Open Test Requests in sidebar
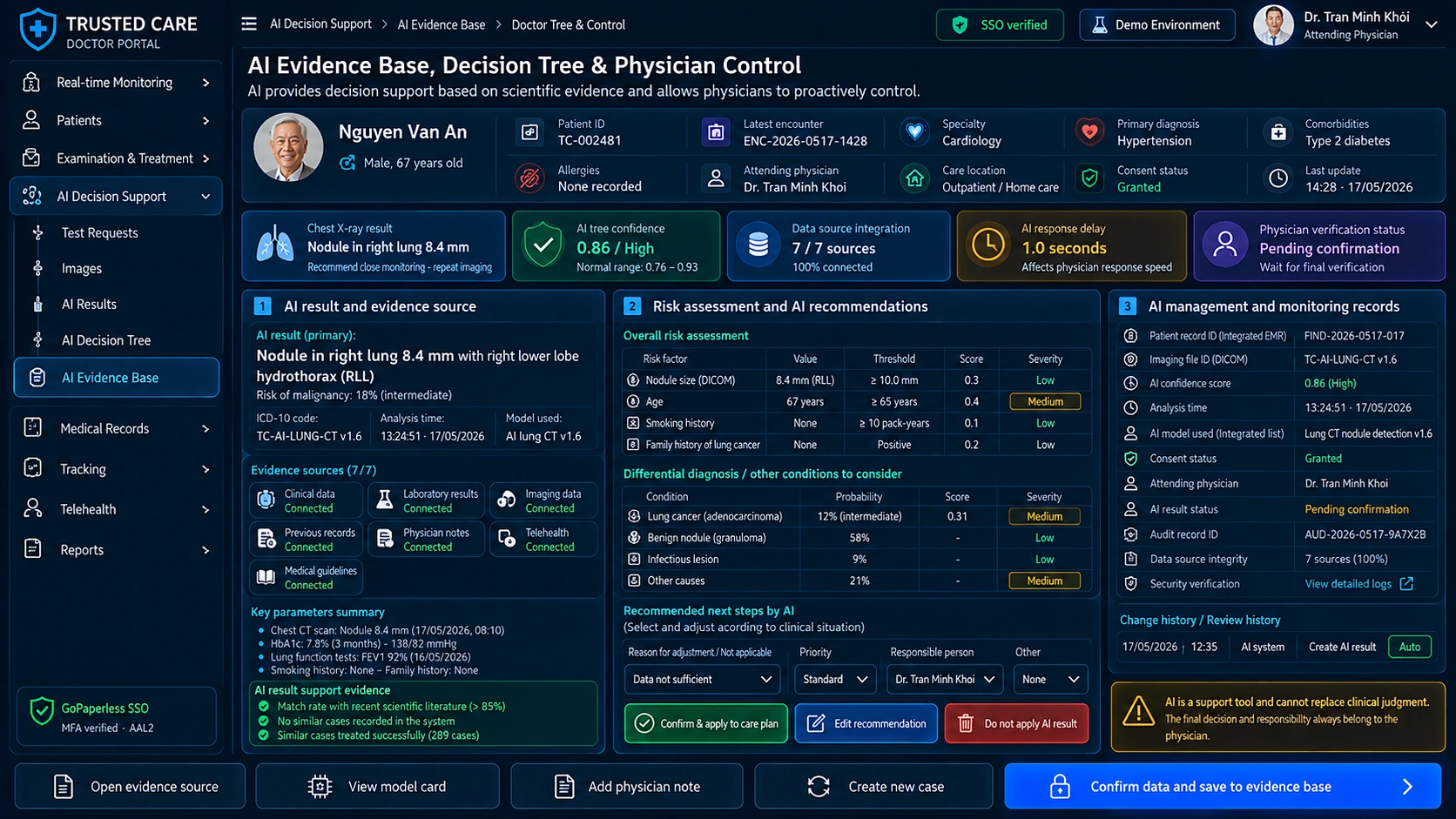This screenshot has height=819, width=1456. [x=99, y=233]
